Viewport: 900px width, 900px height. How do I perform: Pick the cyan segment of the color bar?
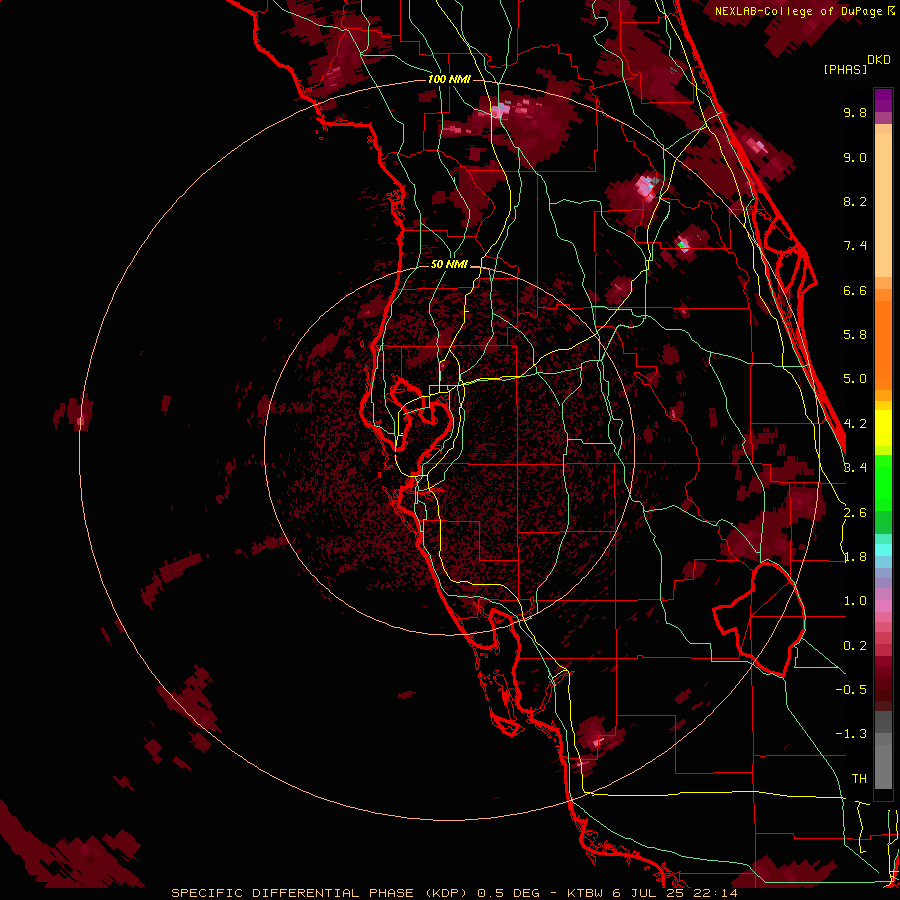pos(883,550)
